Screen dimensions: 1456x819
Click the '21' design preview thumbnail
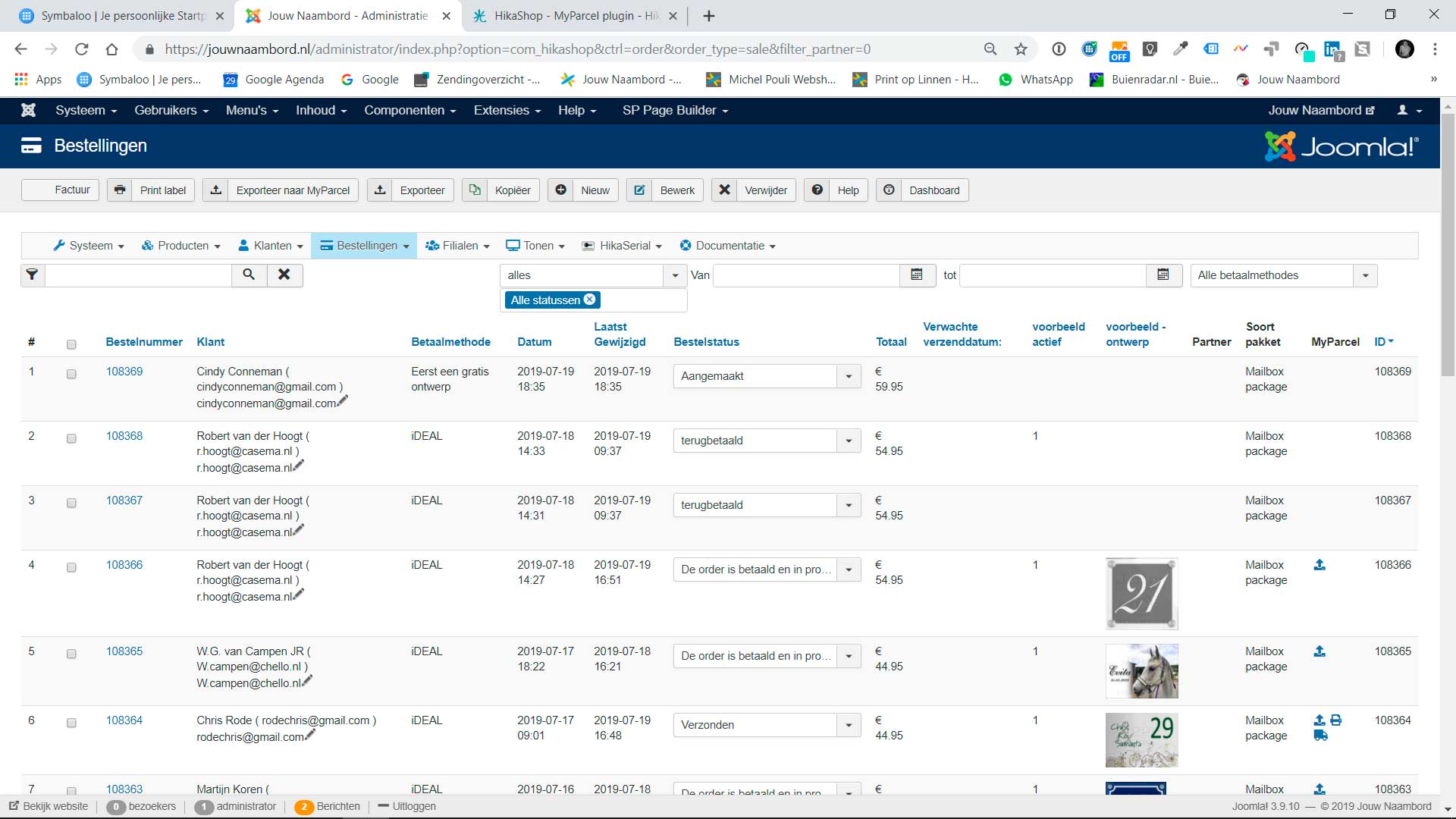1141,594
